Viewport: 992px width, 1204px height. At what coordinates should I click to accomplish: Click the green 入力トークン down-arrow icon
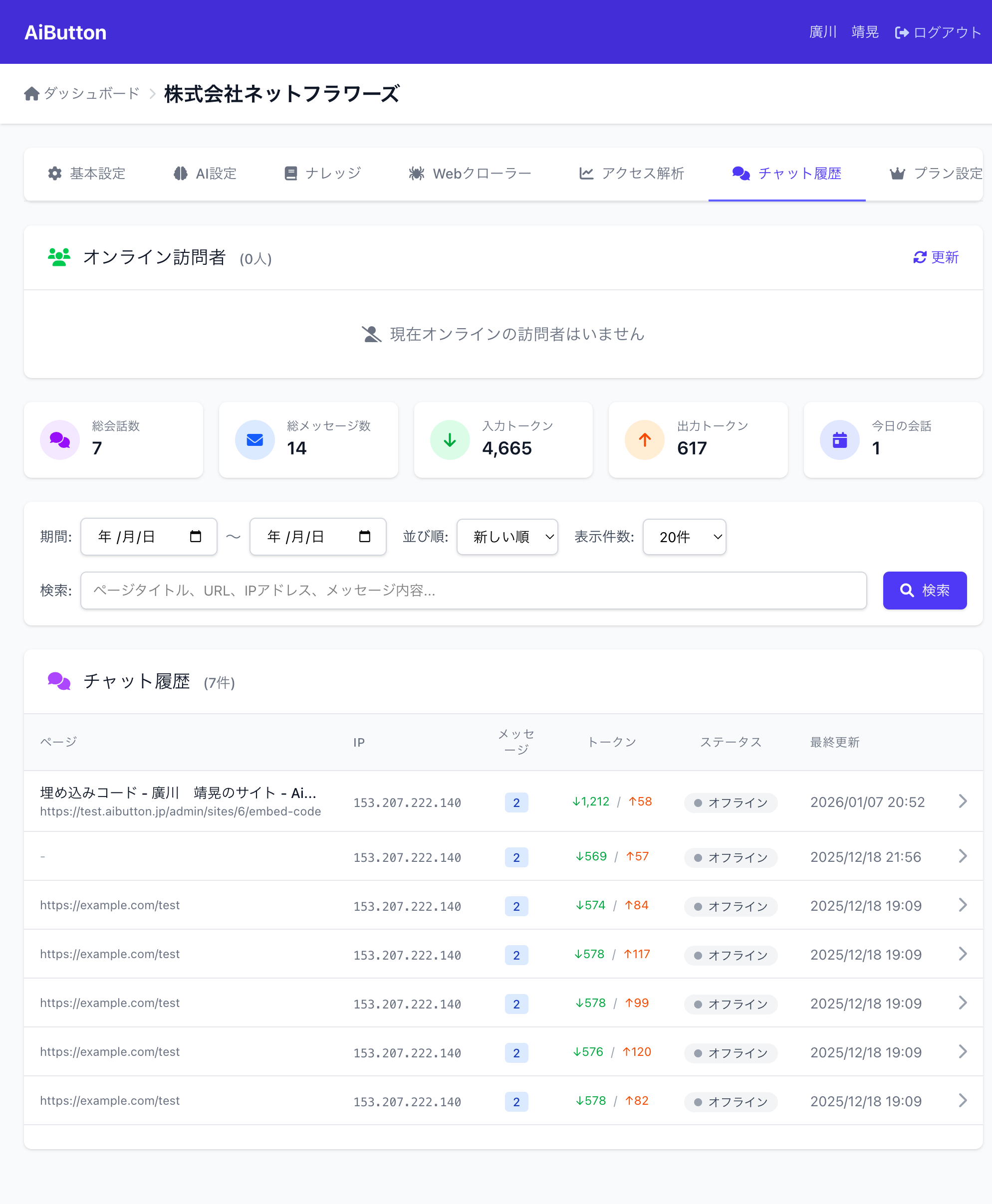(450, 440)
